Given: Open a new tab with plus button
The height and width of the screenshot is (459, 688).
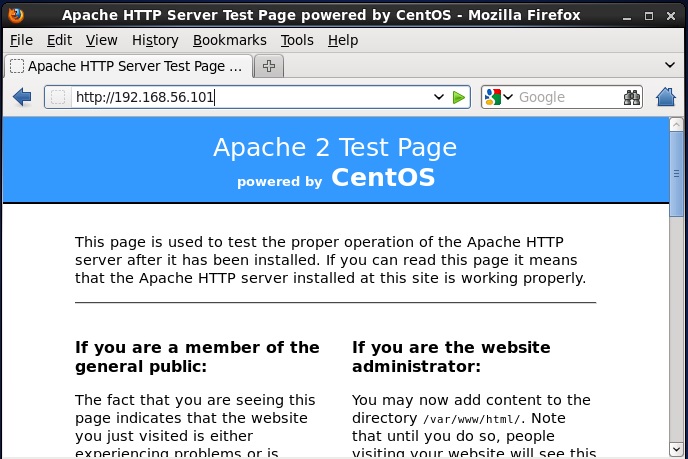Looking at the screenshot, I should (269, 66).
